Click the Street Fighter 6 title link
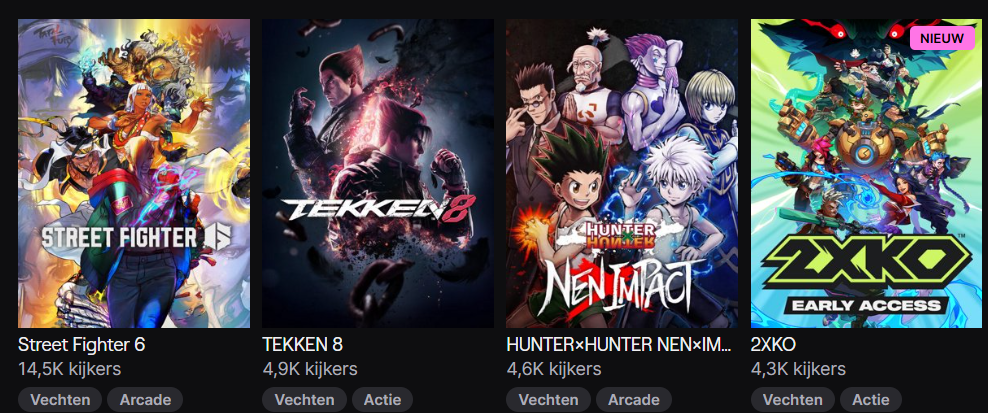The width and height of the screenshot is (988, 413). coord(82,345)
